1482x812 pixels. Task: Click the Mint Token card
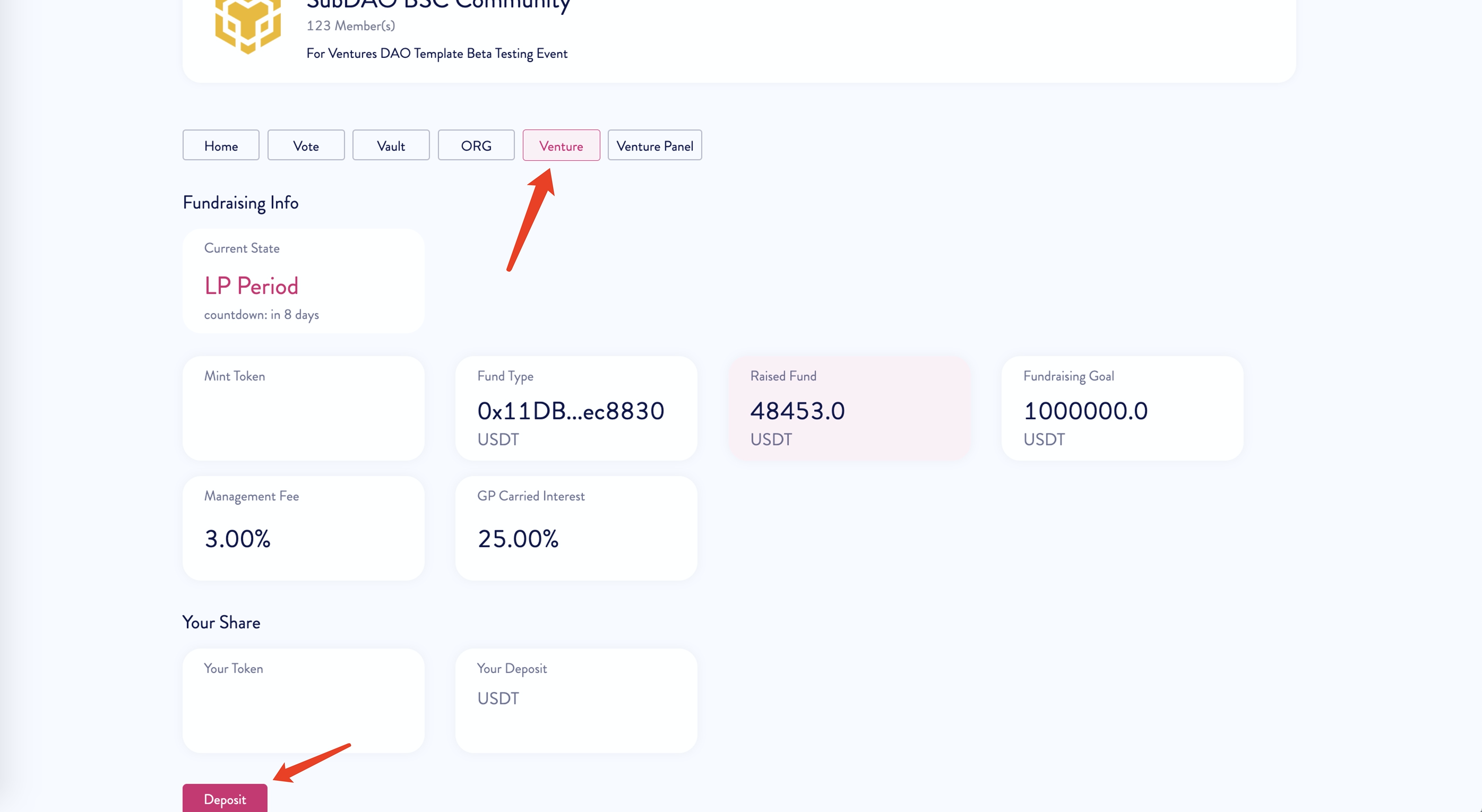click(303, 408)
